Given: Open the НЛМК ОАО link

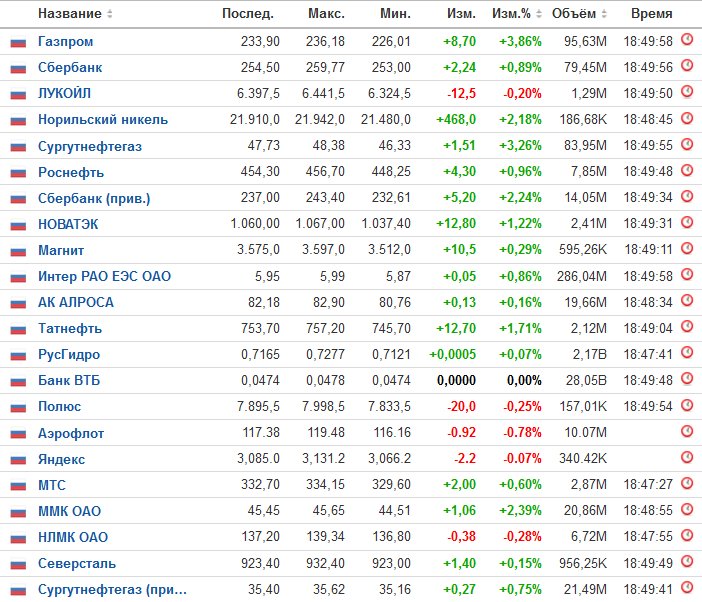Looking at the screenshot, I should (x=73, y=537).
